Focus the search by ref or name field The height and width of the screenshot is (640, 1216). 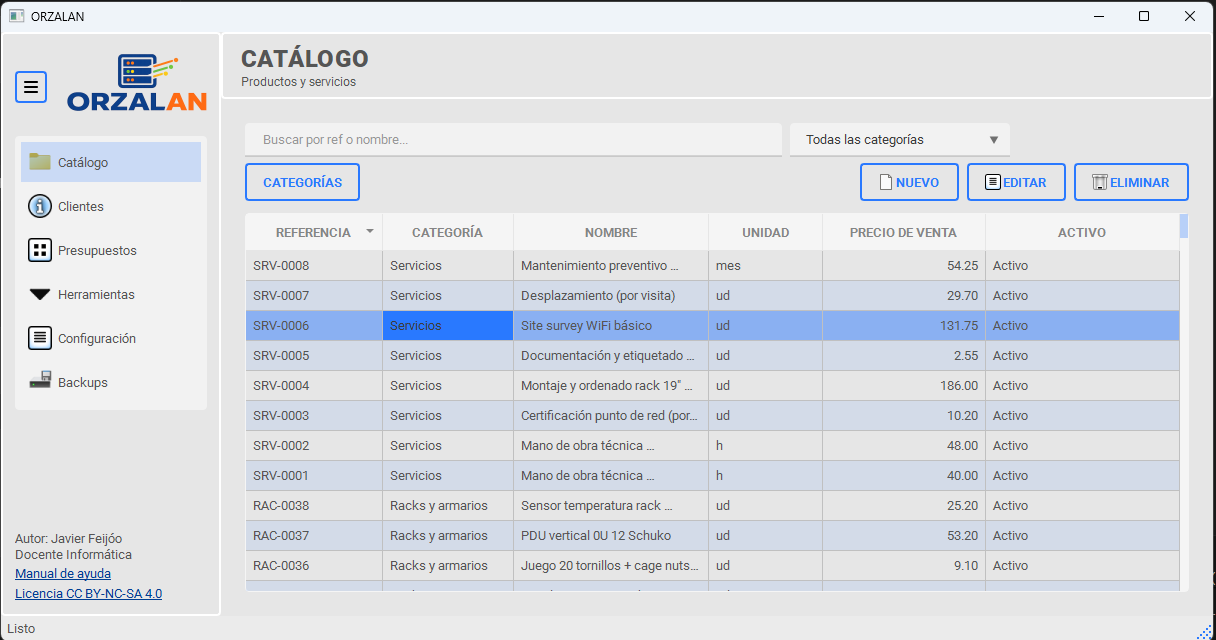click(513, 140)
